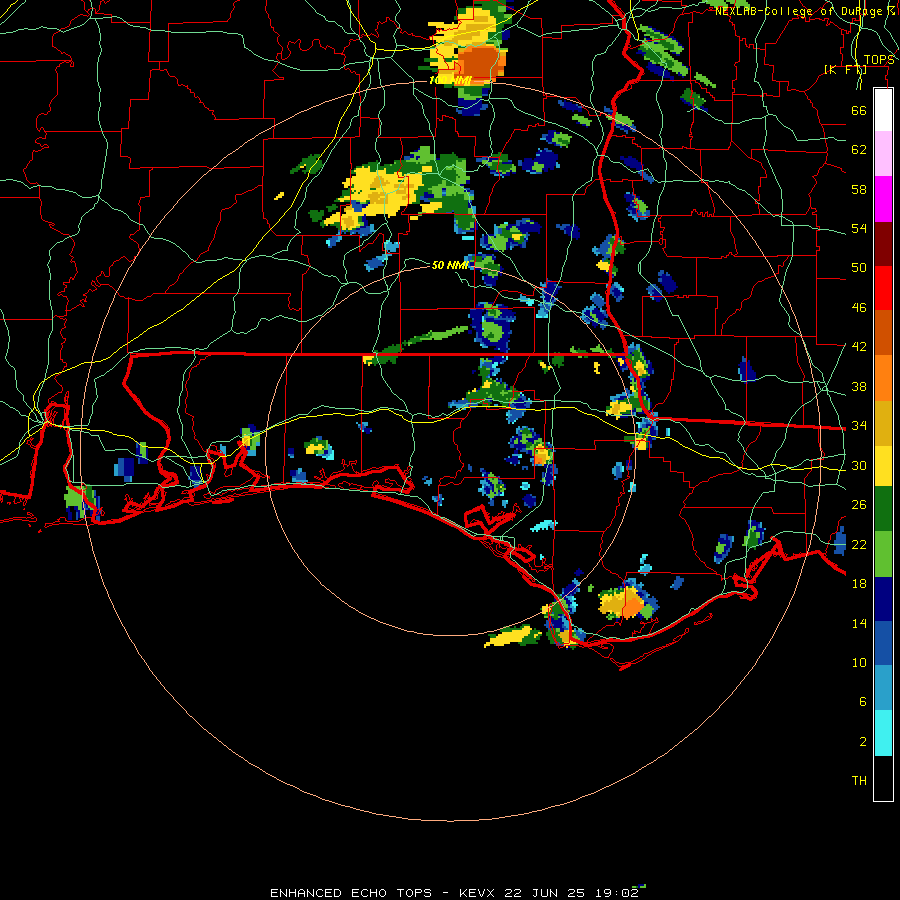Click the 22 JUN 25 19:02 timestamp
Viewport: 900px width, 900px height.
click(x=571, y=893)
